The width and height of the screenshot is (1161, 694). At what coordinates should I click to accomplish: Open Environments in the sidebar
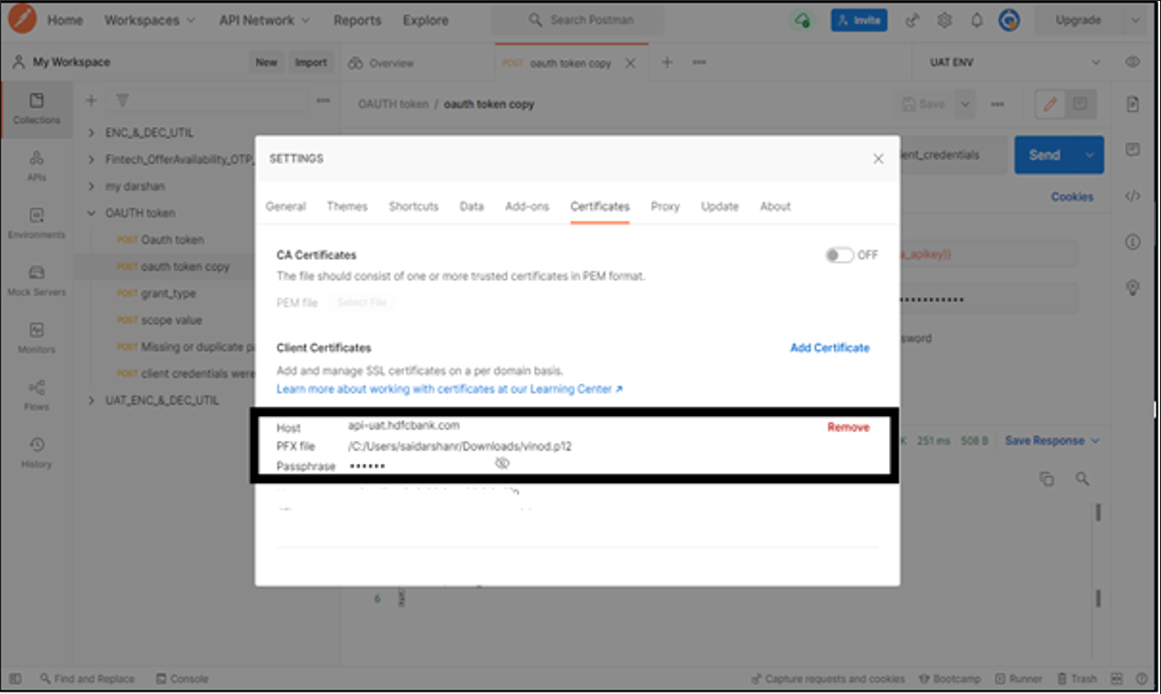click(36, 222)
